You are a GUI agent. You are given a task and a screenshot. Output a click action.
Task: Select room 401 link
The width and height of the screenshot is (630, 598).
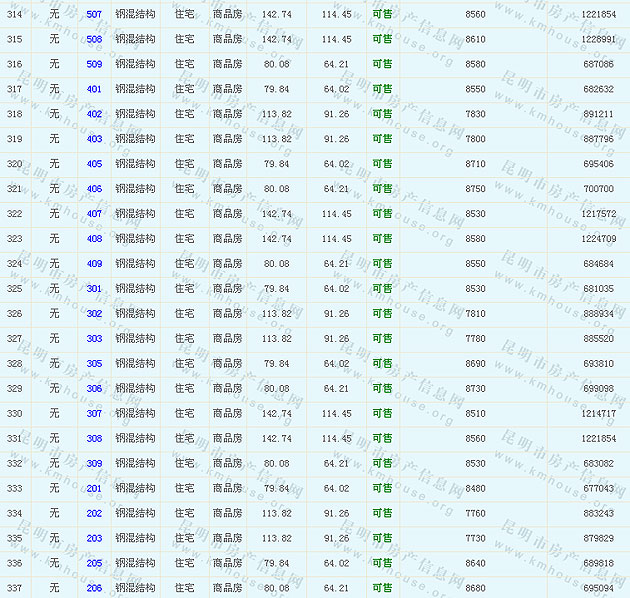point(94,89)
